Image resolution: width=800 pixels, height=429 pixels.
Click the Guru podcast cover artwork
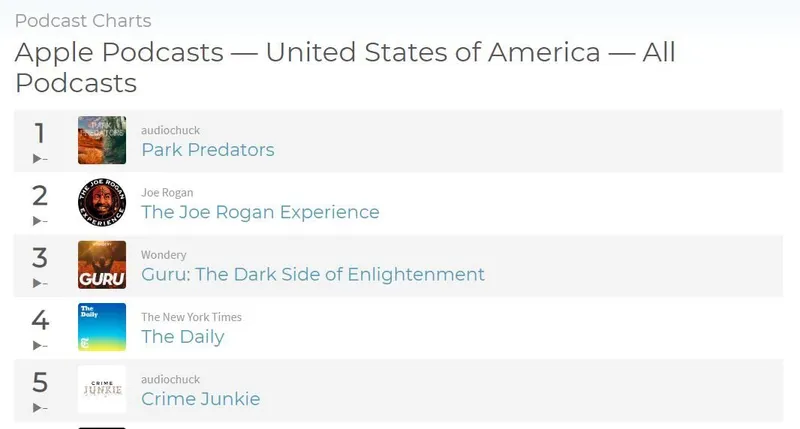(x=102, y=265)
